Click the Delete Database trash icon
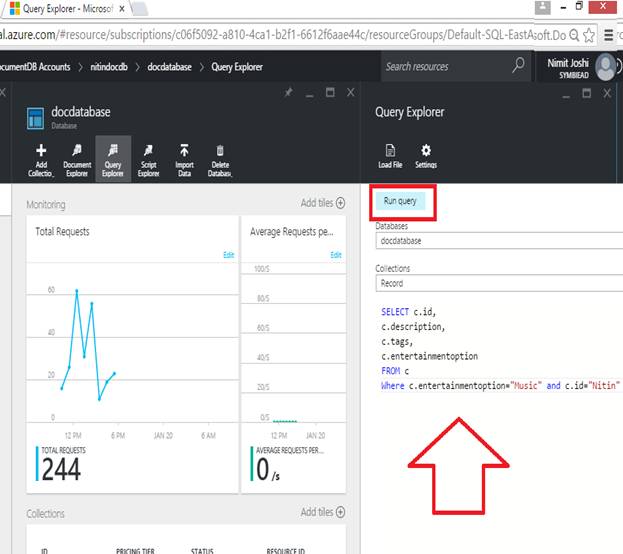This screenshot has height=554, width=623. tap(220, 151)
